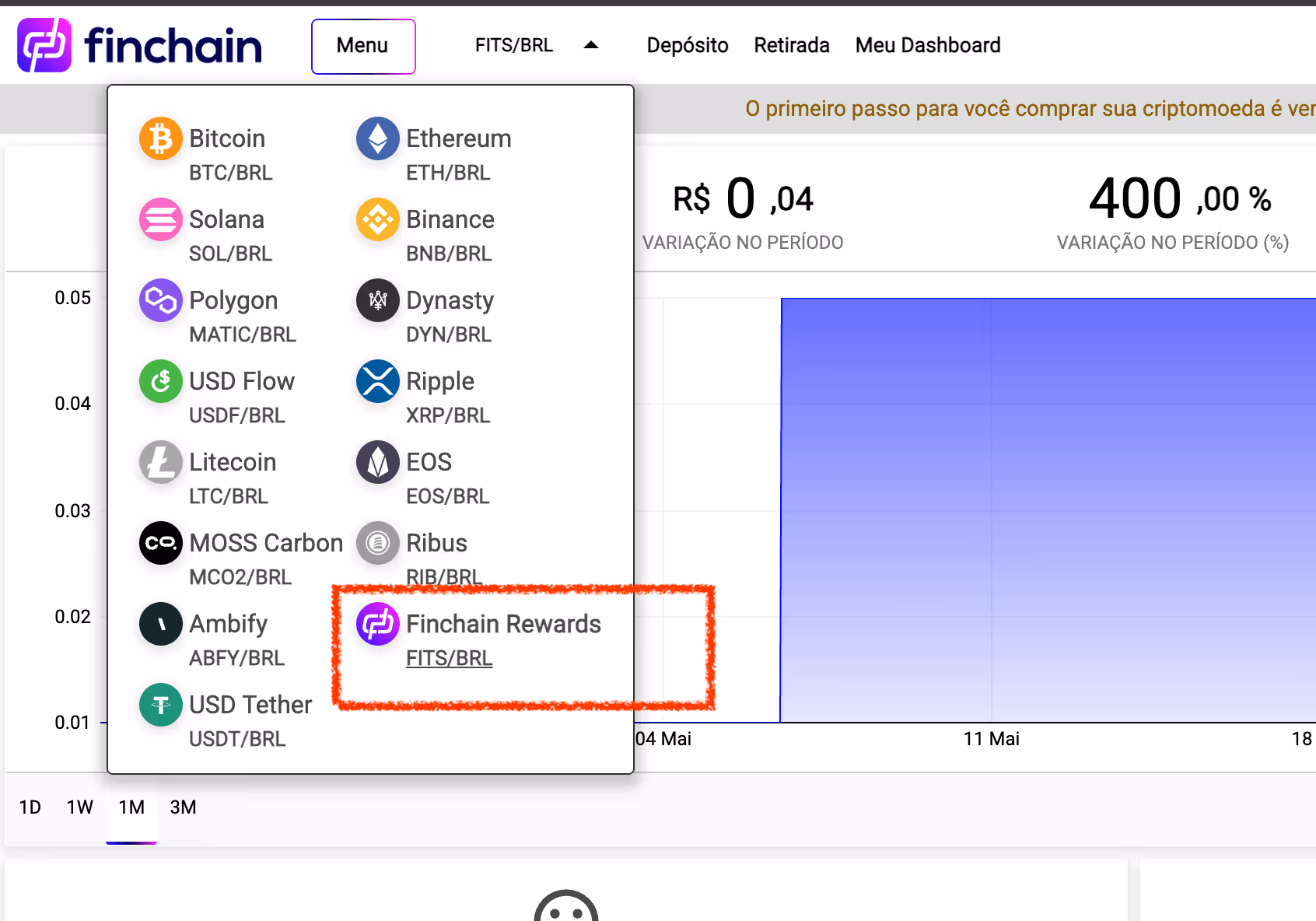Choose Ethereum name in the list
The width and height of the screenshot is (1316, 921).
tap(459, 138)
